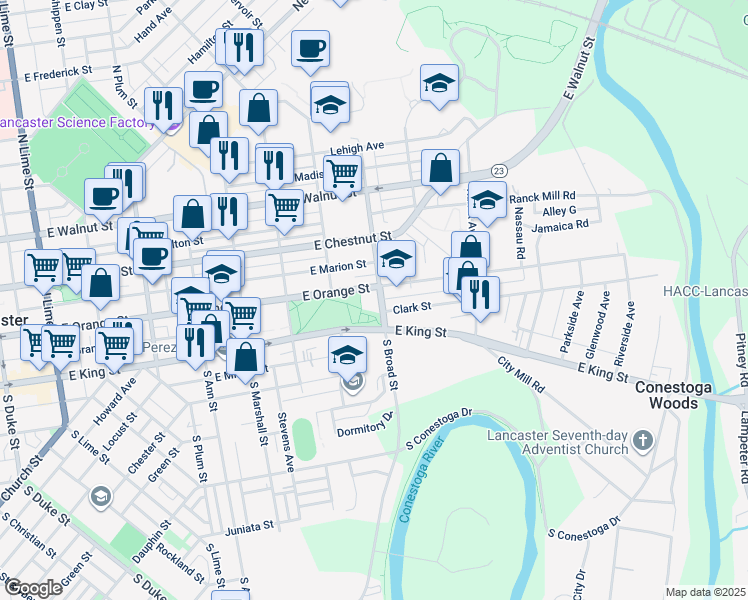
Task: Open the shopping cart marker above Howard Ave
Action: pyautogui.click(x=114, y=345)
